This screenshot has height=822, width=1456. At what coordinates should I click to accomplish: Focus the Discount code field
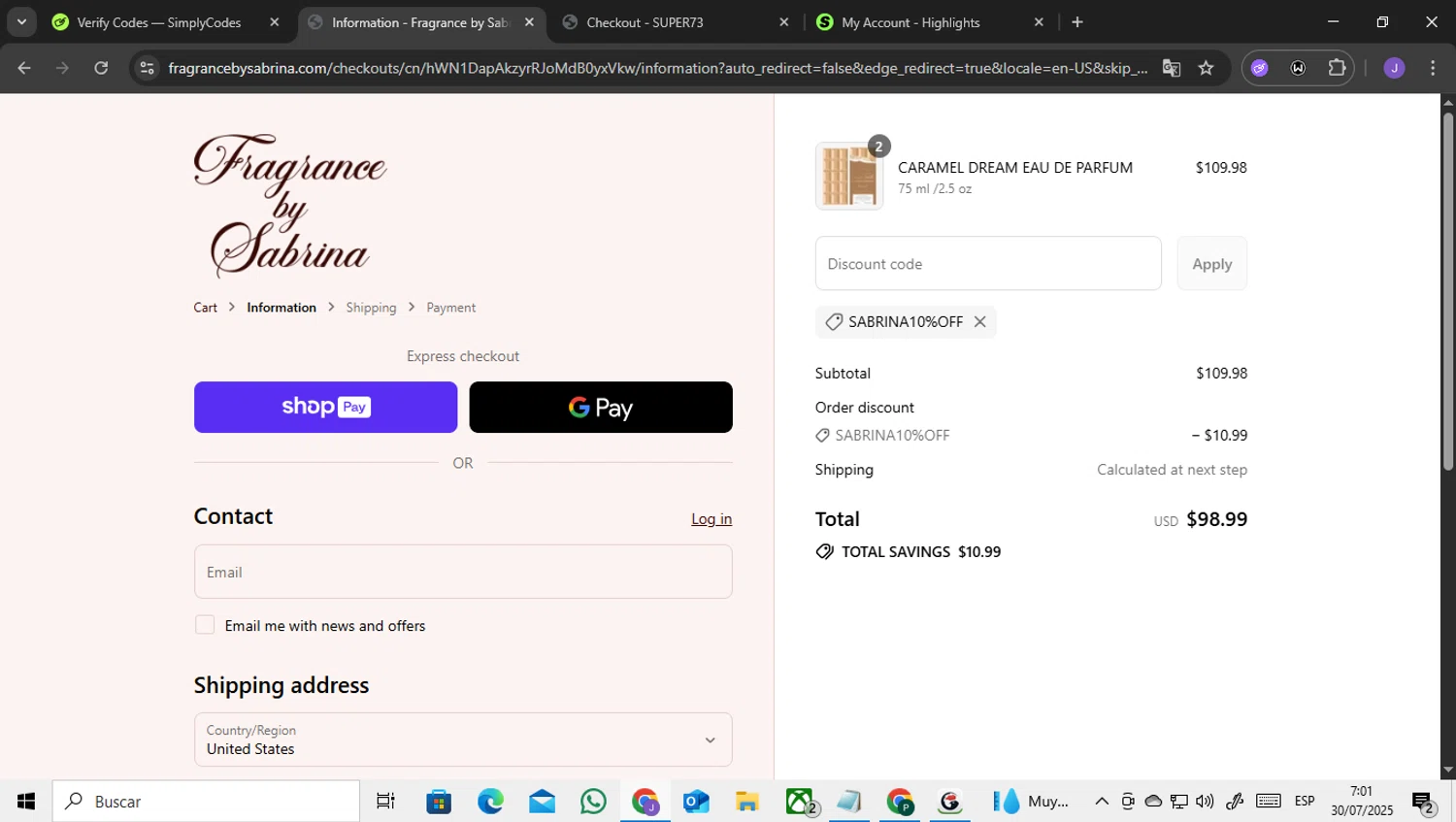(988, 263)
